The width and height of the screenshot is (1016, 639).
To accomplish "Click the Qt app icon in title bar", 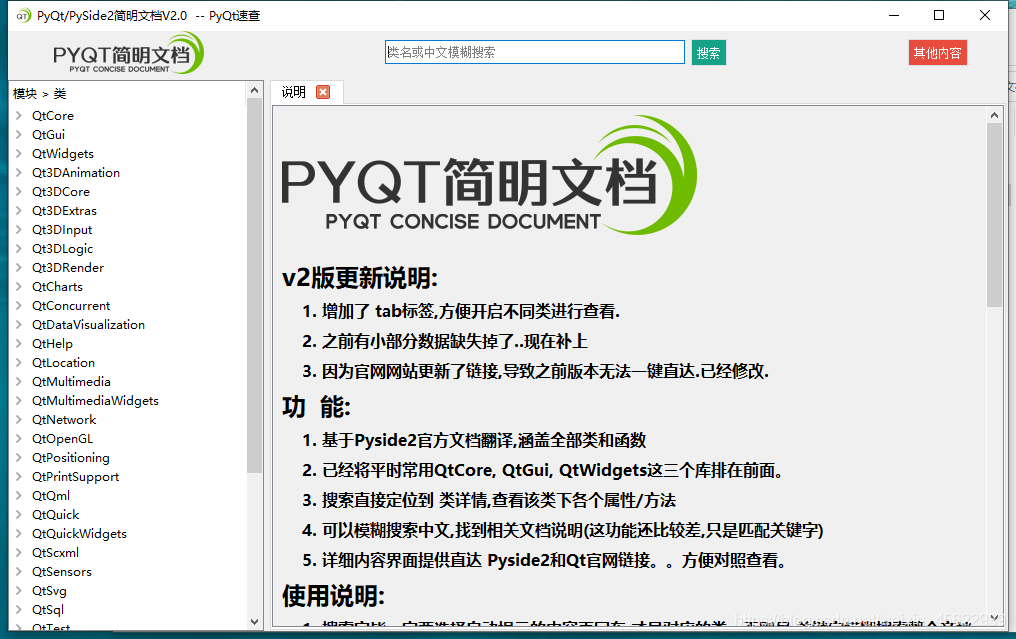I will tap(23, 16).
